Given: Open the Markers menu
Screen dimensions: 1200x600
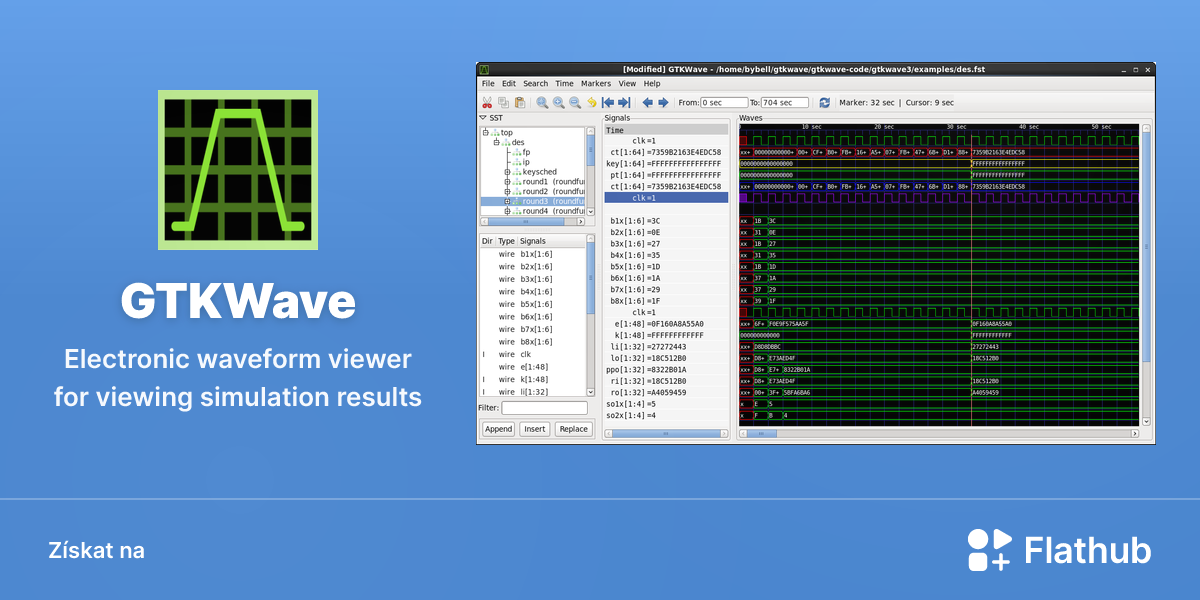Looking at the screenshot, I should tap(596, 84).
